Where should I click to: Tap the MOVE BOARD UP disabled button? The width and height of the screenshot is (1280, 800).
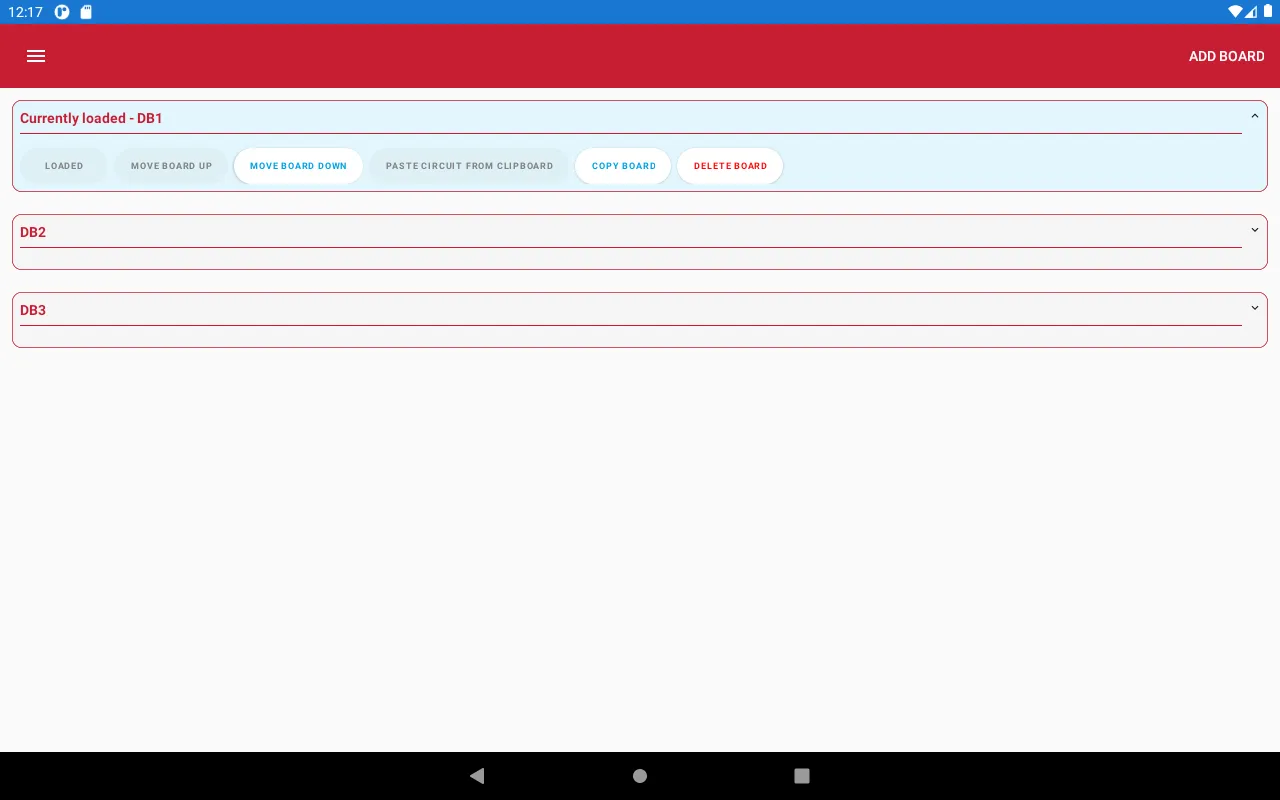[171, 166]
